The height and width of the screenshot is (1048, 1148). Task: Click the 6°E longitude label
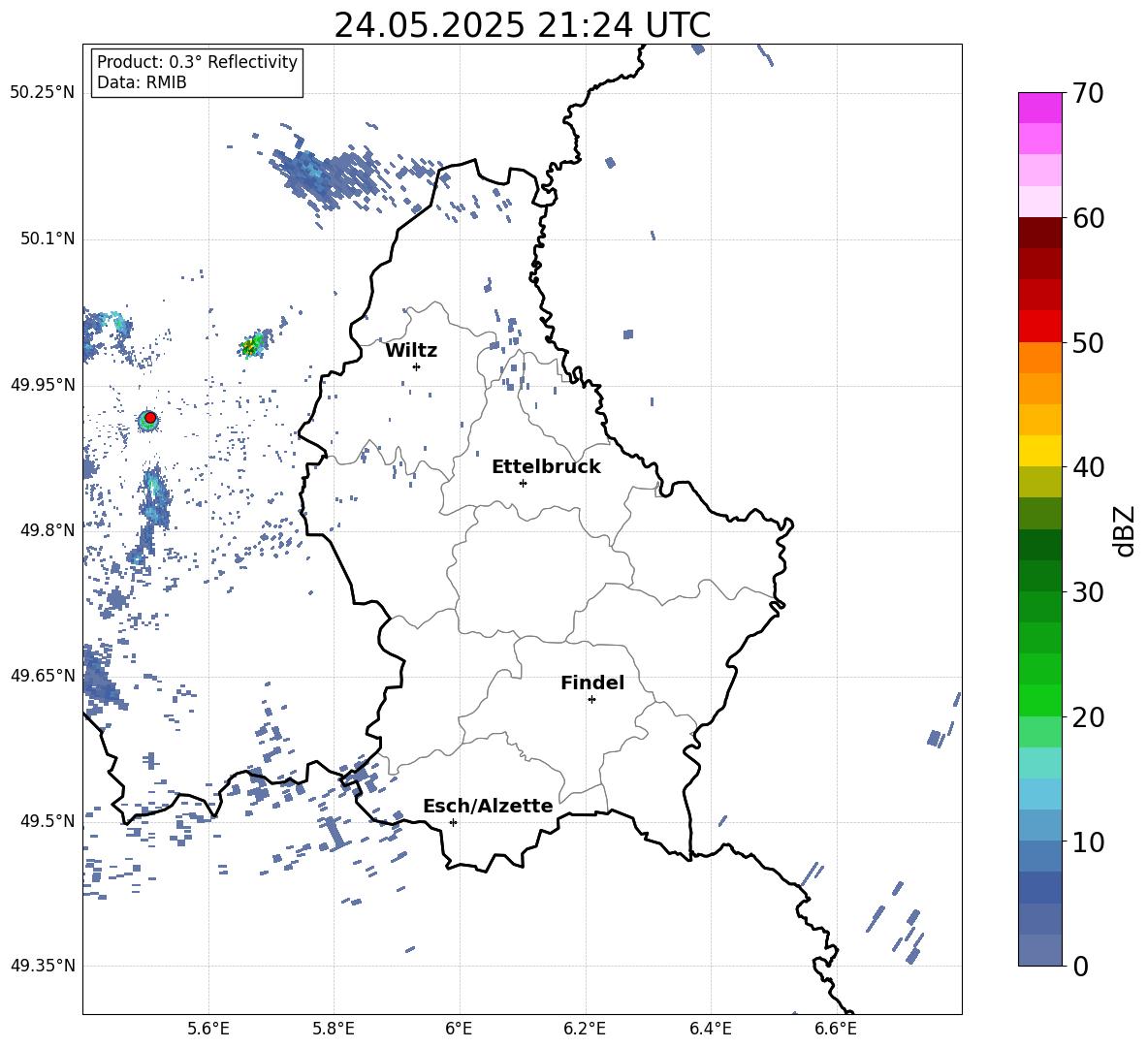pos(460,1029)
